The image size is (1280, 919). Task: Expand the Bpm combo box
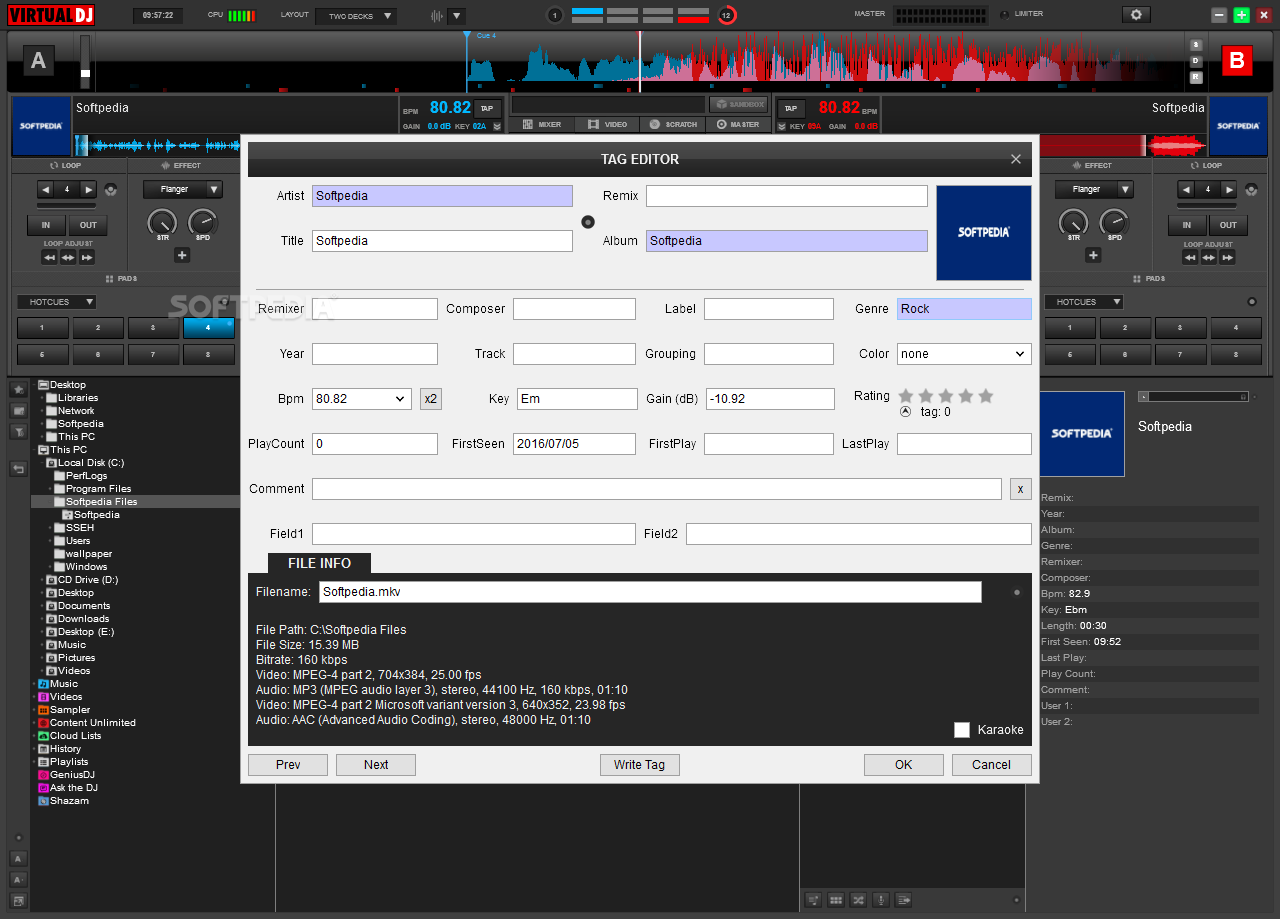[400, 399]
